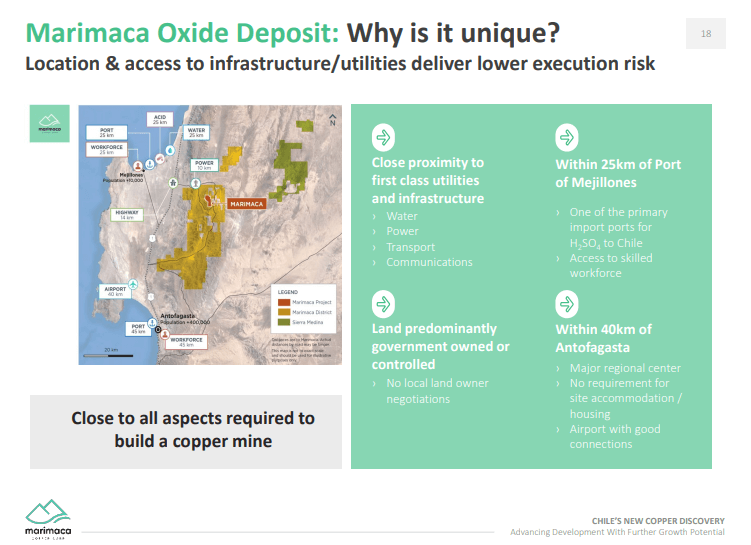This screenshot has height=545, width=751.
Task: Click the 'Water' bullet item
Action: [401, 216]
